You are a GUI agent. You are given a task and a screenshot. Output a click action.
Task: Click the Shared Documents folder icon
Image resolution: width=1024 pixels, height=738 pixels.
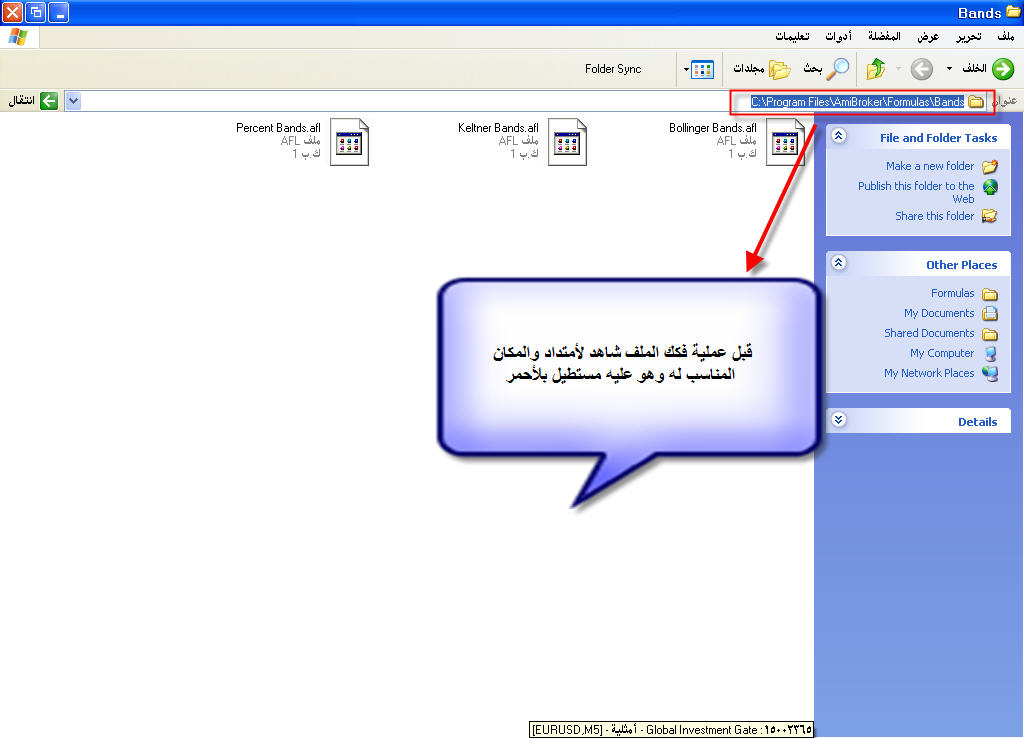click(x=990, y=334)
